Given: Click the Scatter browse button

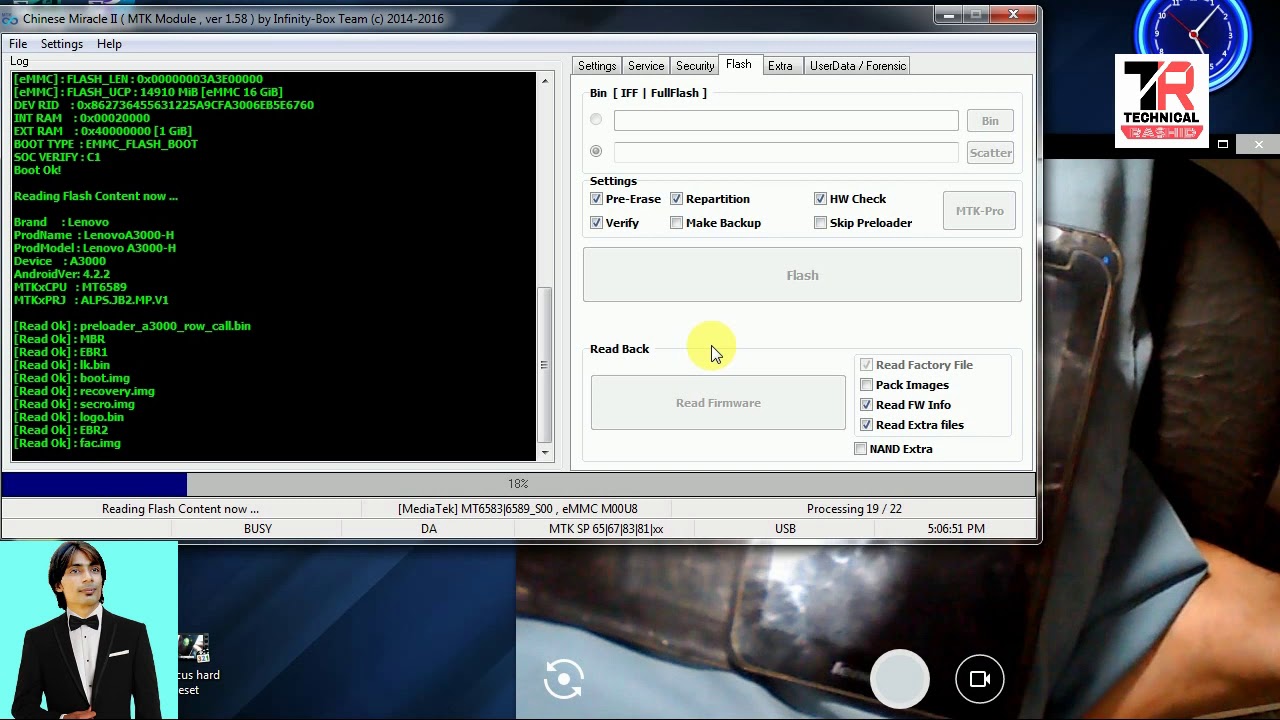Looking at the screenshot, I should click(990, 153).
